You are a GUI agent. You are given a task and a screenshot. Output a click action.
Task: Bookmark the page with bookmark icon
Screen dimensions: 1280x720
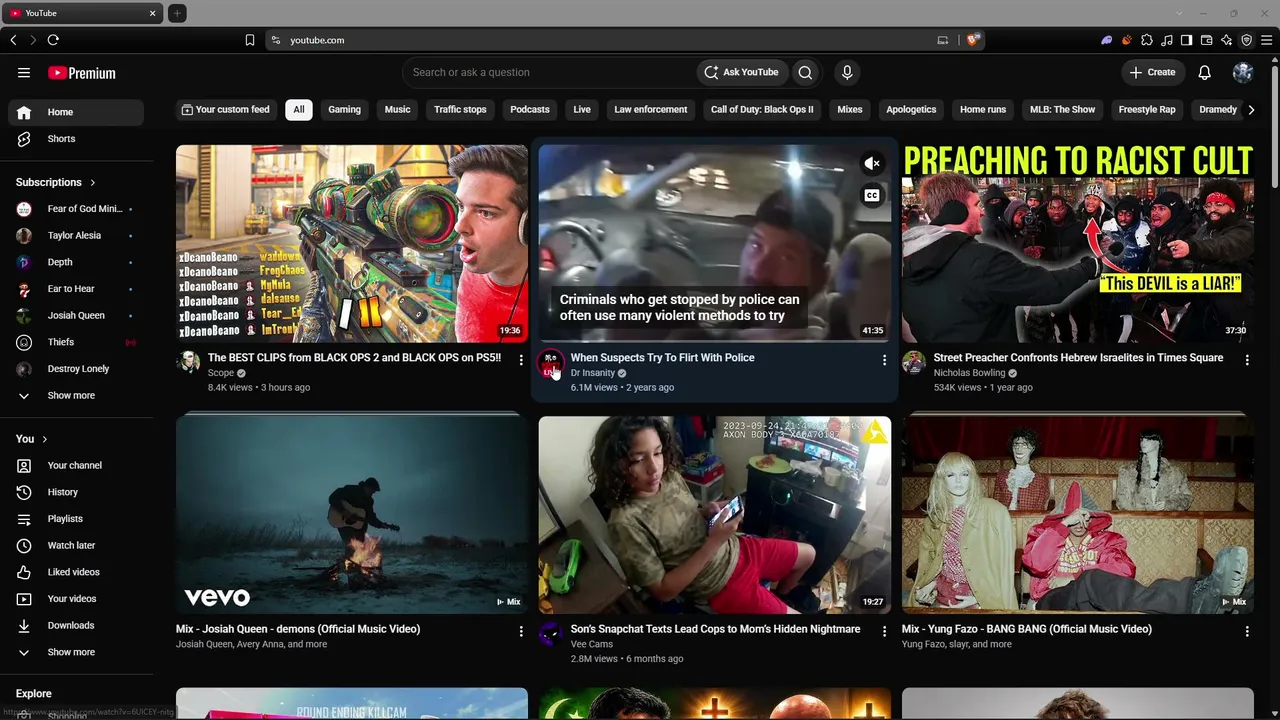[250, 40]
